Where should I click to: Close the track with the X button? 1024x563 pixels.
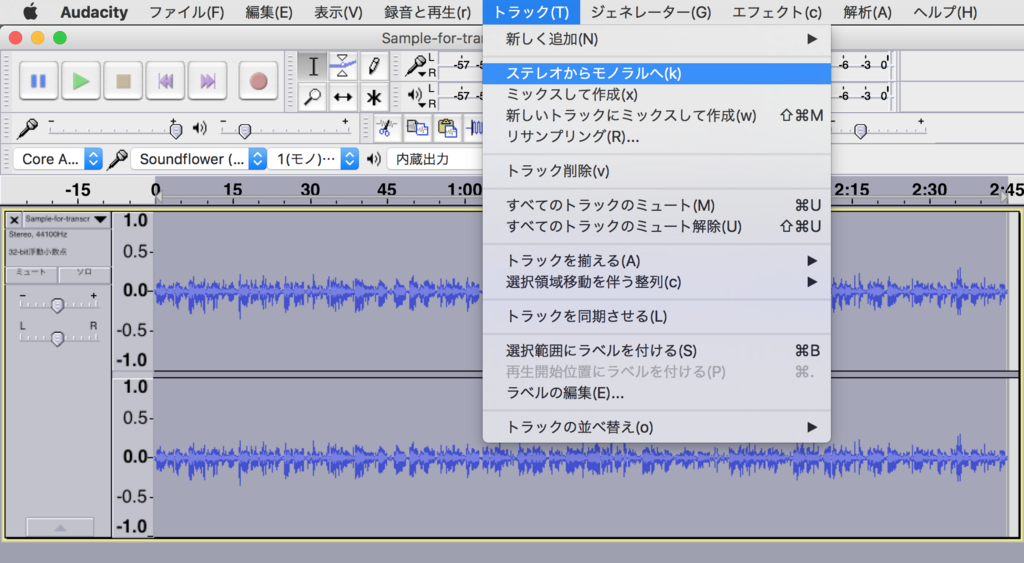14,219
